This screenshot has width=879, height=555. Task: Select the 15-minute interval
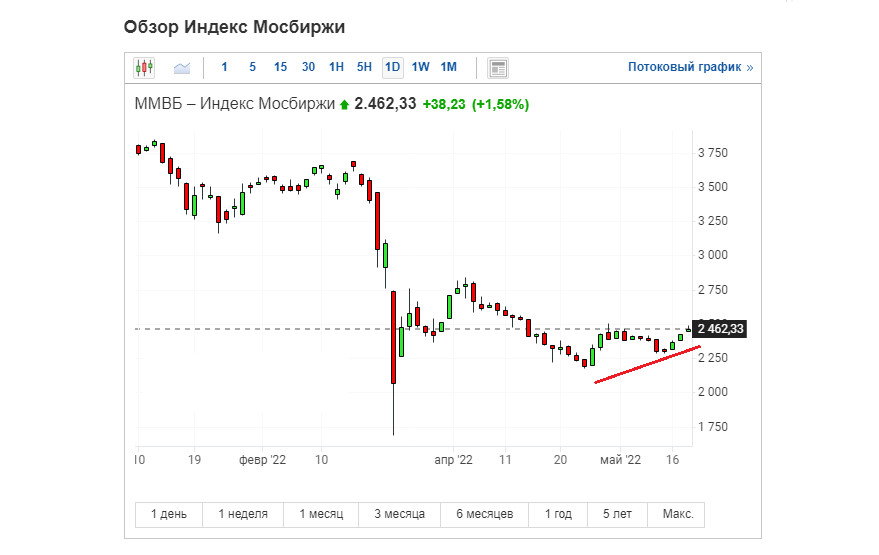point(280,67)
